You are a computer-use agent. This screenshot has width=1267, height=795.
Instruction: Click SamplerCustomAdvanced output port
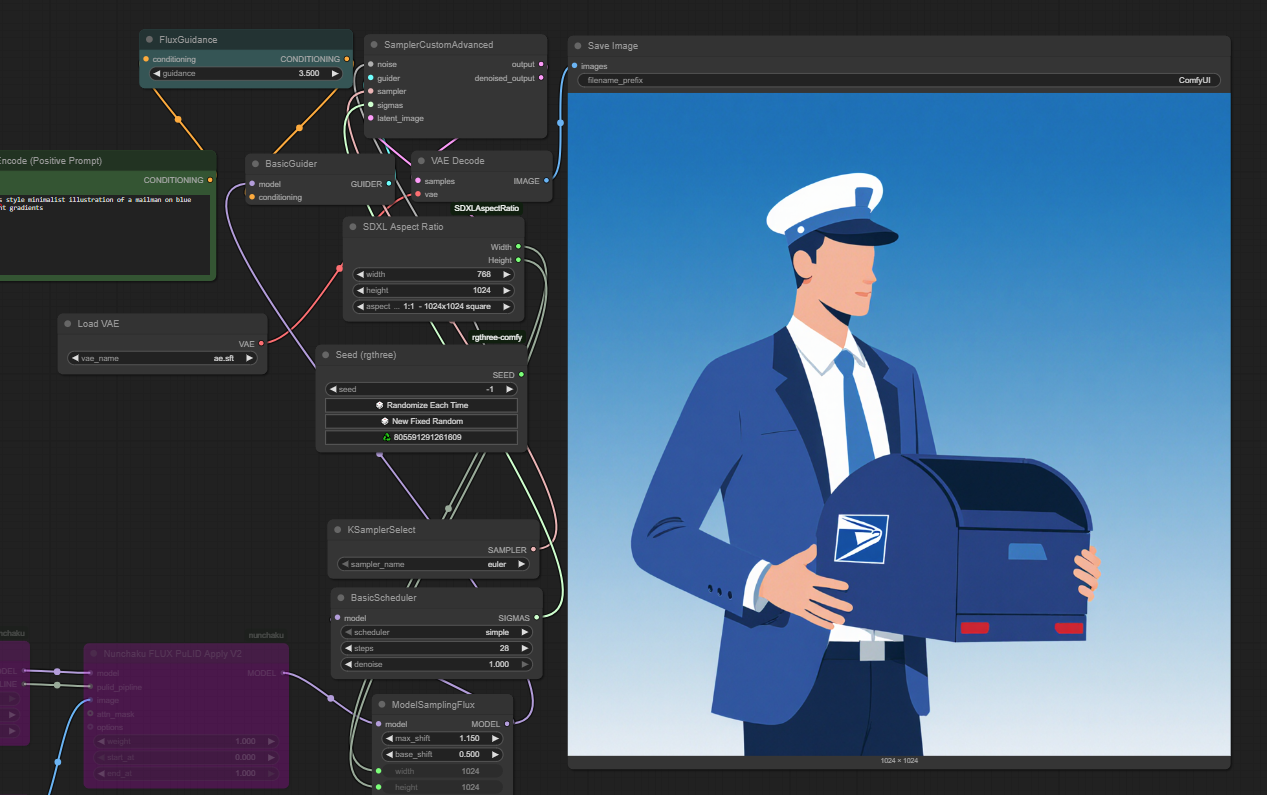(x=542, y=64)
